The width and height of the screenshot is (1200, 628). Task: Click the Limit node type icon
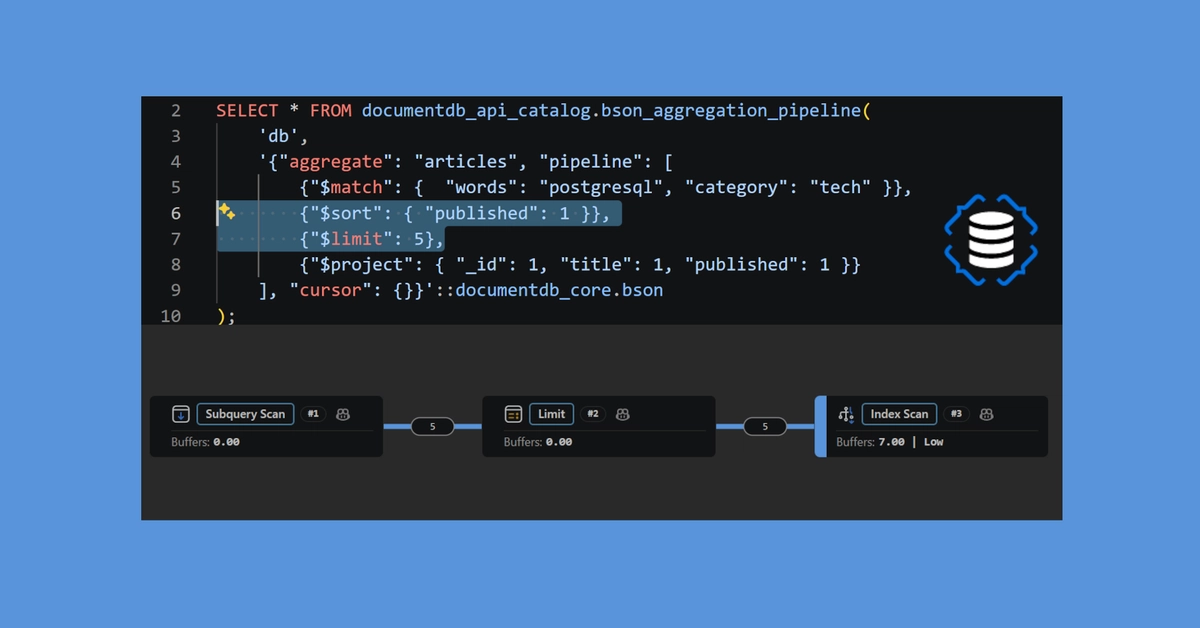[x=513, y=414]
